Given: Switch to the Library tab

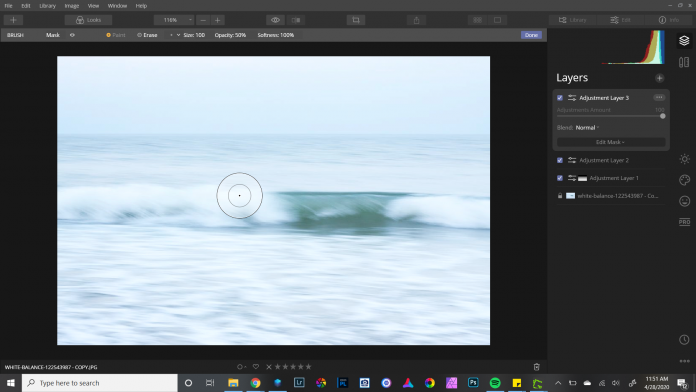Looking at the screenshot, I should [573, 20].
